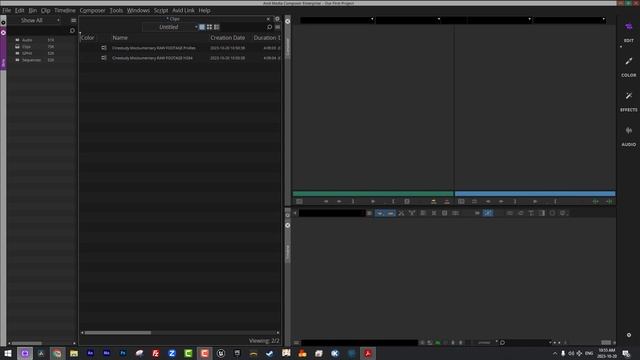Select the Audio bin in sidebar
This screenshot has width=640, height=360.
(27, 40)
